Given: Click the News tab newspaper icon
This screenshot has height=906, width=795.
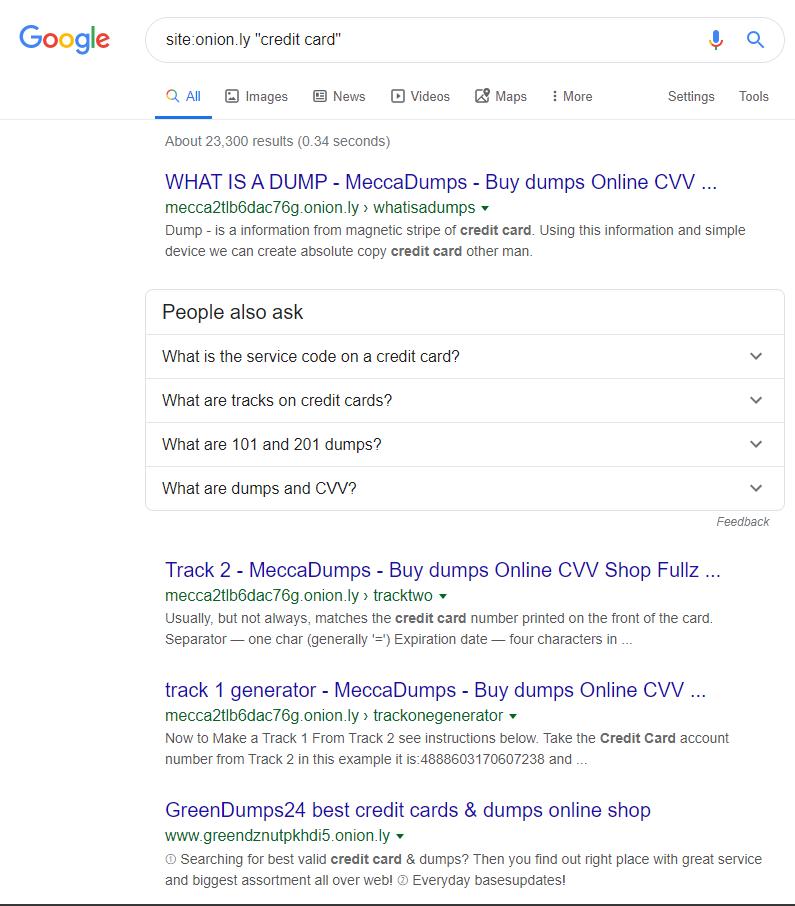Looking at the screenshot, I should pos(320,96).
